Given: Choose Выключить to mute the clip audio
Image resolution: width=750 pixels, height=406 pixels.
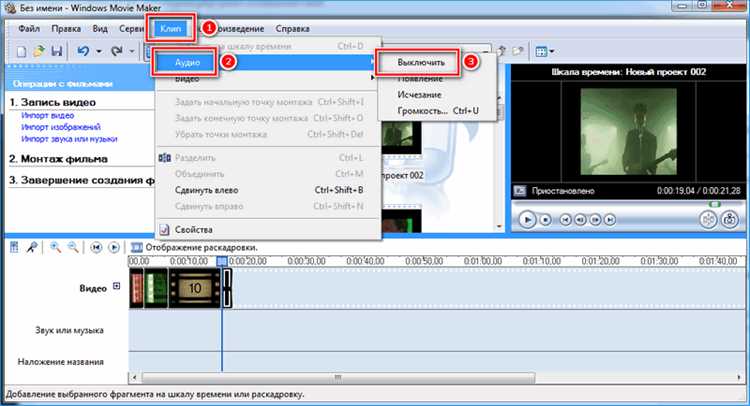Looking at the screenshot, I should (x=421, y=62).
